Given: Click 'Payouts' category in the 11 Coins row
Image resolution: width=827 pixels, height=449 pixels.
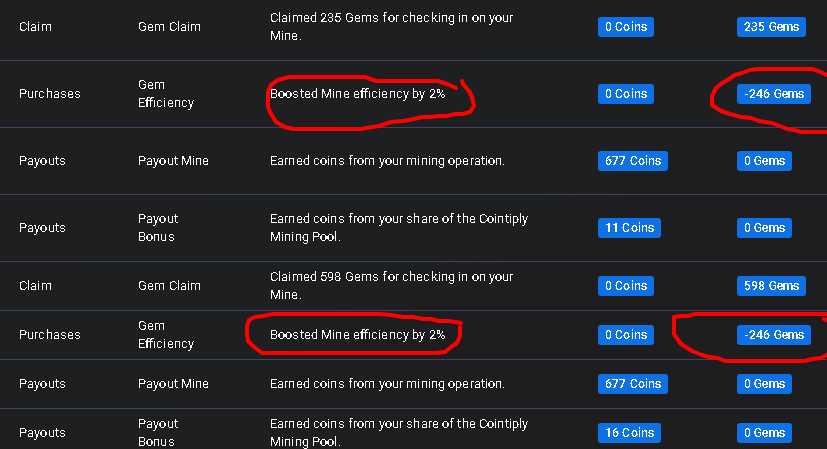Looking at the screenshot, I should click(x=42, y=228).
